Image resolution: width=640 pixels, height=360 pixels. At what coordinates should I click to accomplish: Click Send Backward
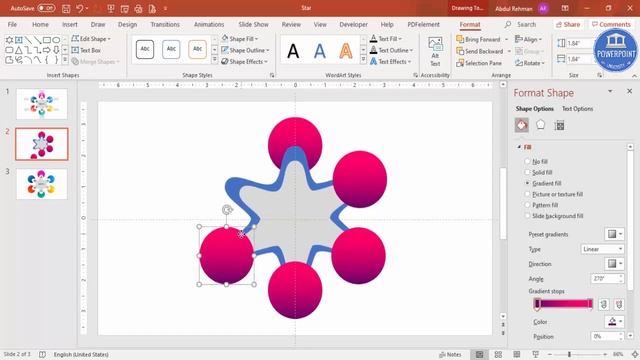[x=480, y=51]
